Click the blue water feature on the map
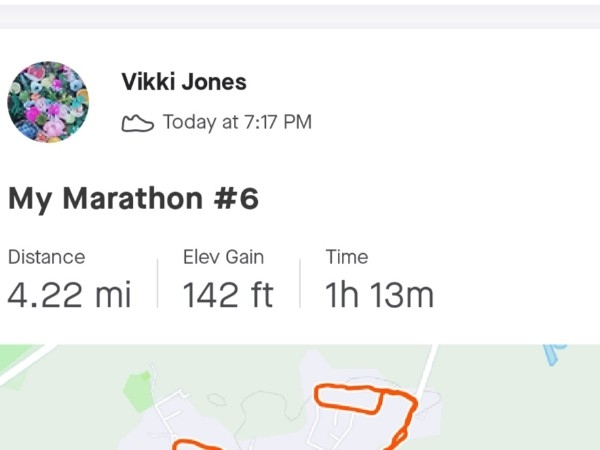 [x=554, y=354]
